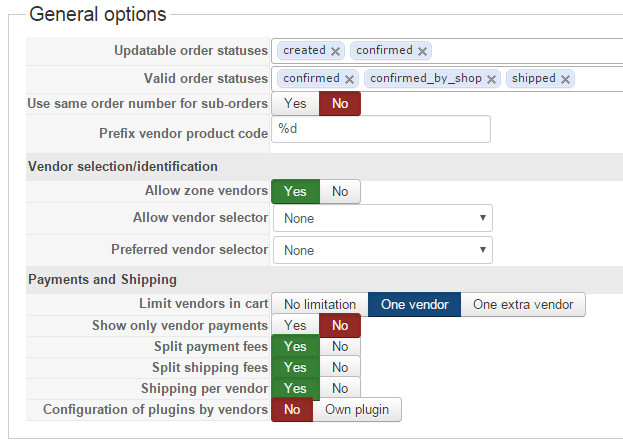Image resolution: width=623 pixels, height=447 pixels.
Task: Remove 'confirmed' tag from Valid order statuses
Action: (x=349, y=79)
